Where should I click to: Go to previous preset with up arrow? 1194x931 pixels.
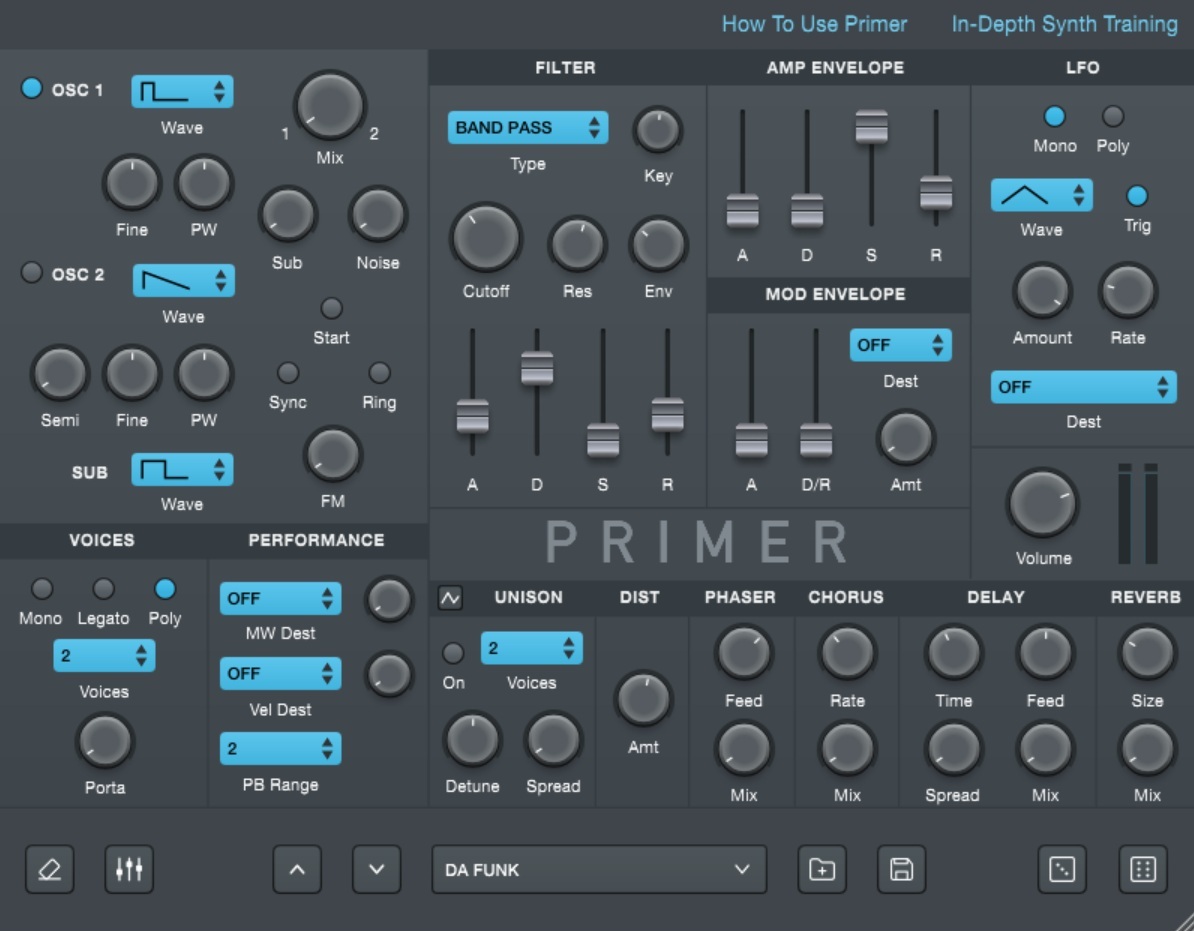point(297,869)
